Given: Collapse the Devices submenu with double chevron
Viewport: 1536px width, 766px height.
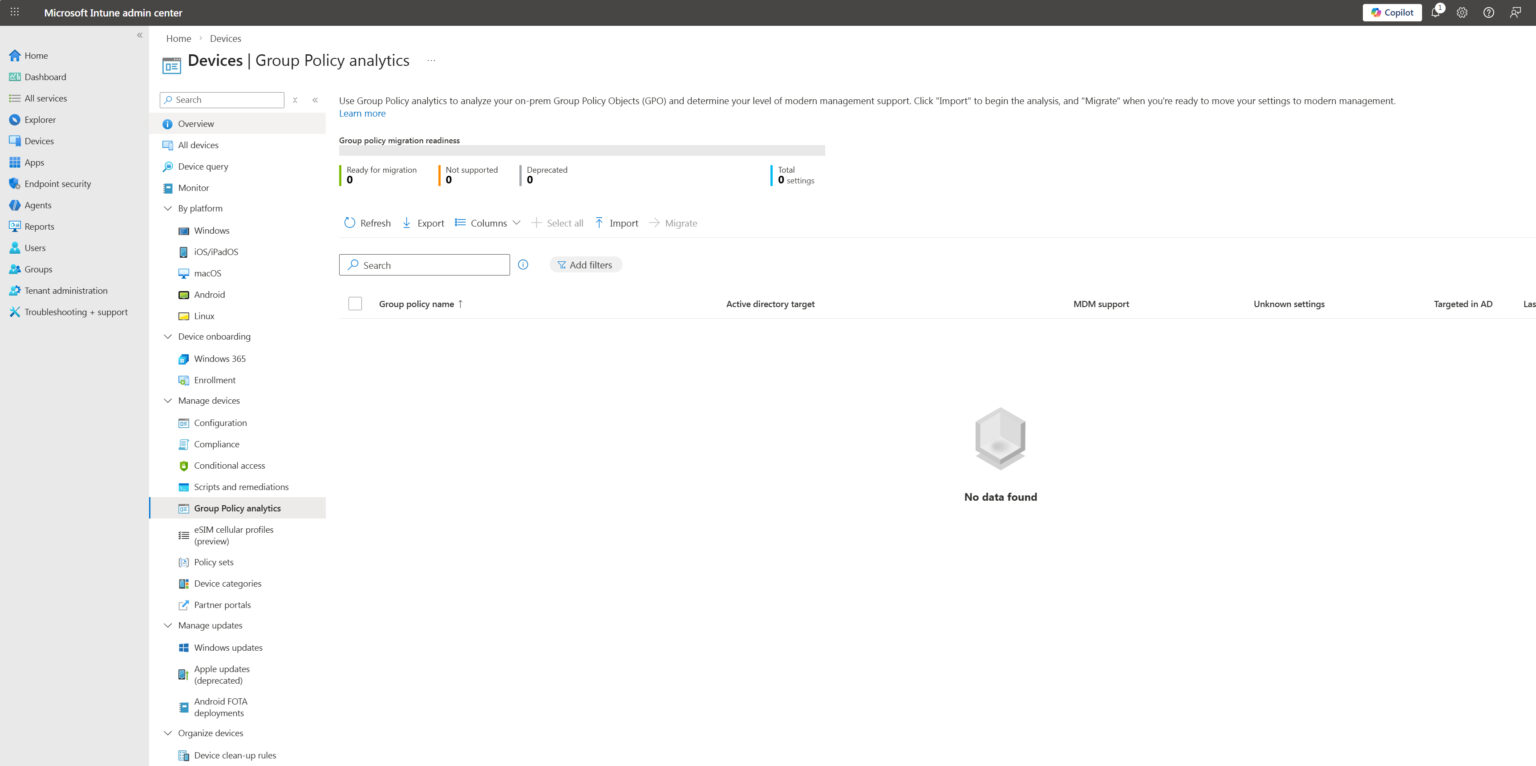Looking at the screenshot, I should (x=315, y=100).
